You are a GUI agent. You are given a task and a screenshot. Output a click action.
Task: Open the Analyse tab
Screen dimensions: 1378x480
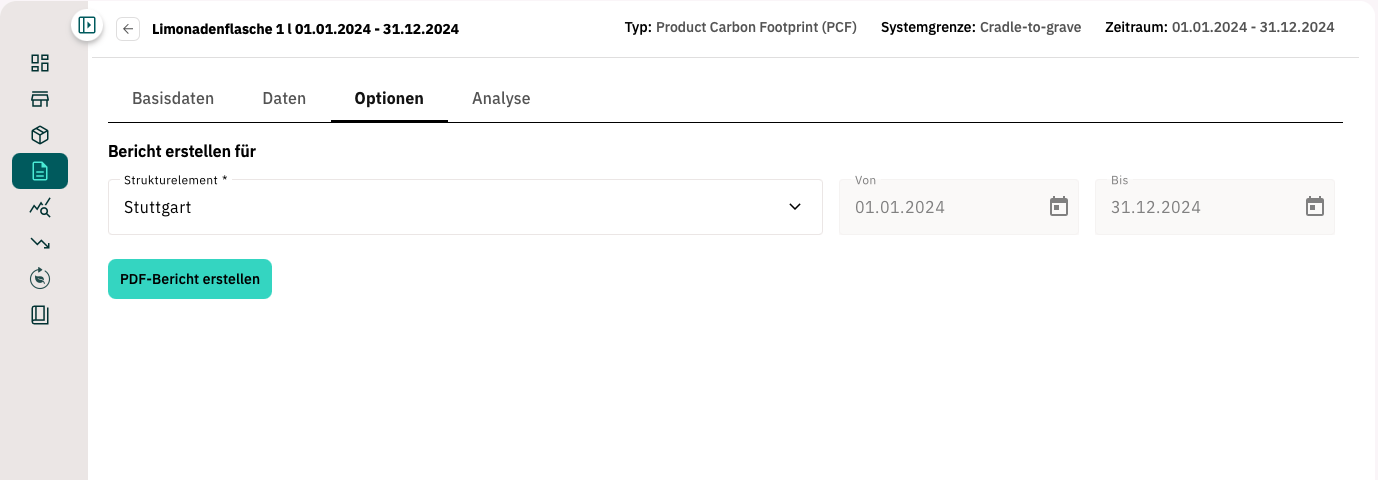tap(501, 98)
